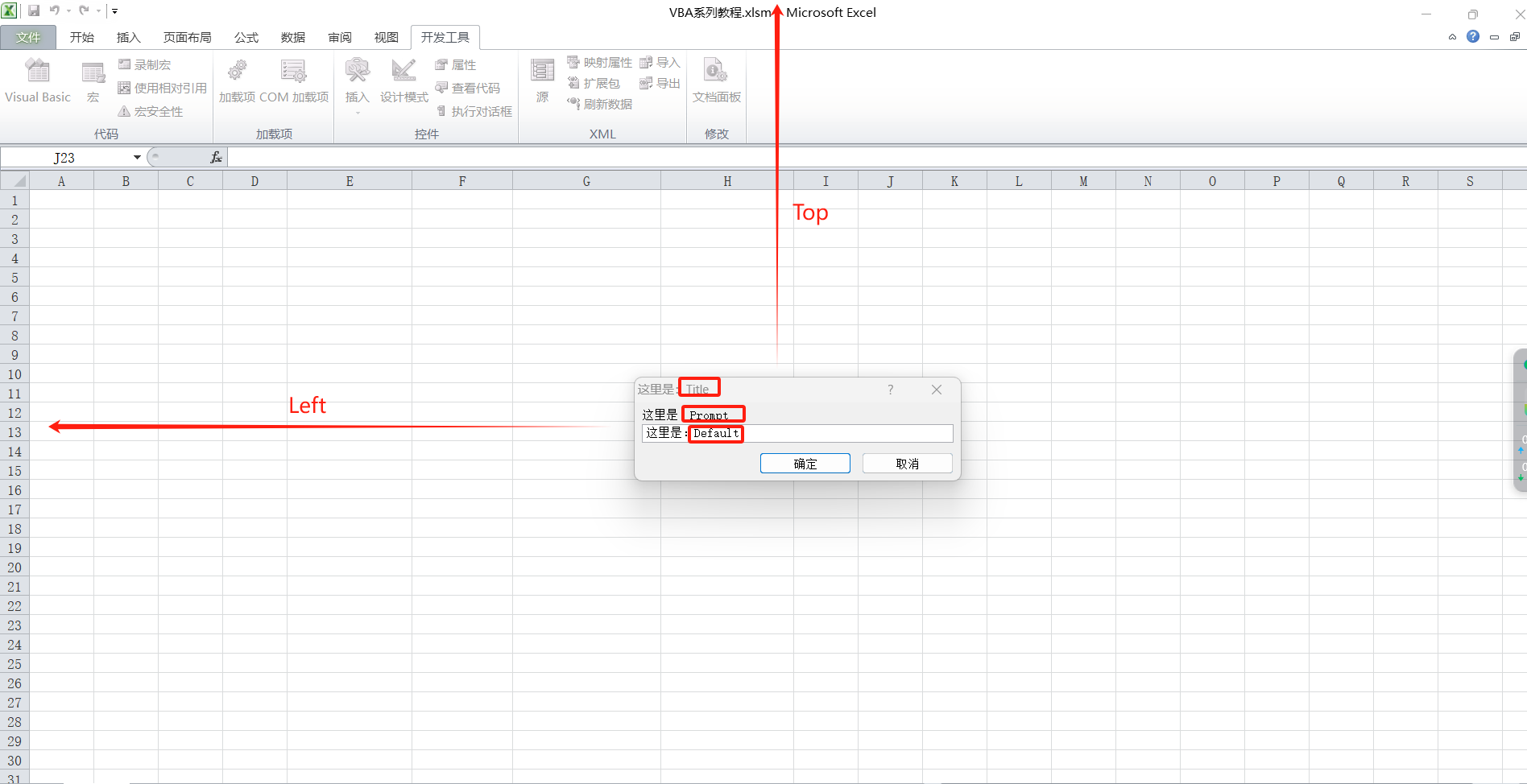Viewport: 1527px width, 784px height.
Task: Open the COM 加载项 dialog
Action: point(294,81)
